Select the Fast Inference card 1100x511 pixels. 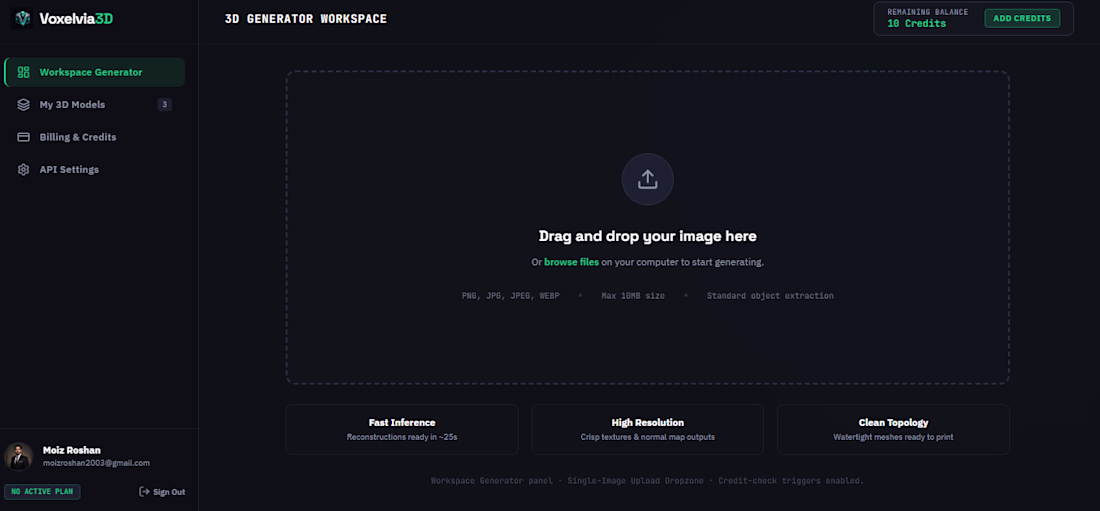402,429
